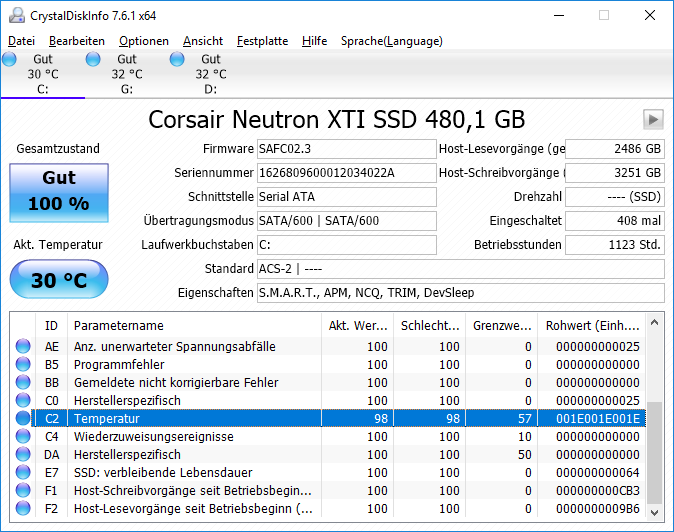Minimize the CrystalDiskInfo window
This screenshot has height=532, width=674.
[558, 15]
